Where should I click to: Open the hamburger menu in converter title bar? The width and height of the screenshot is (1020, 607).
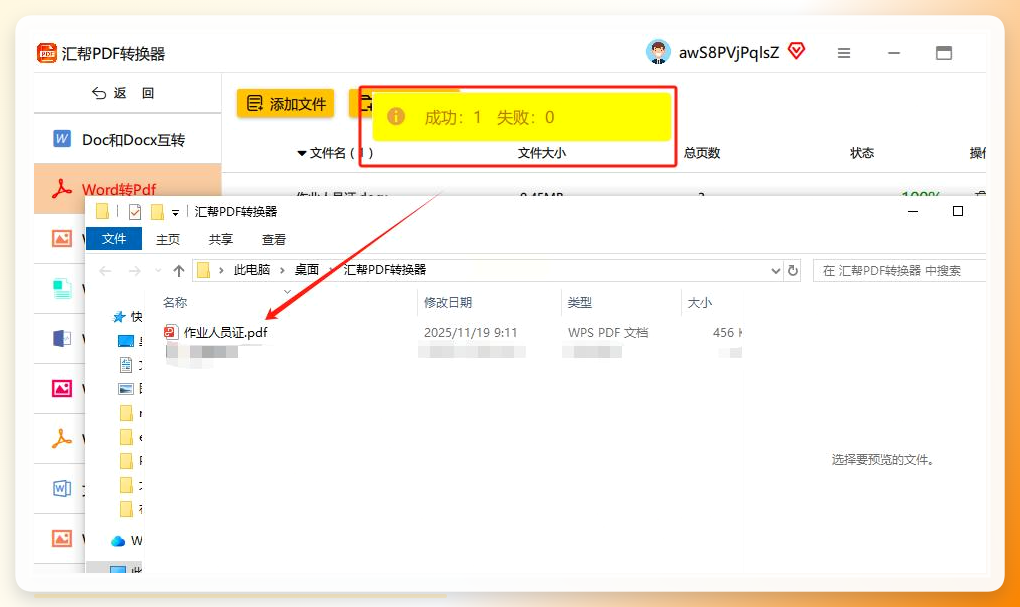(x=844, y=53)
